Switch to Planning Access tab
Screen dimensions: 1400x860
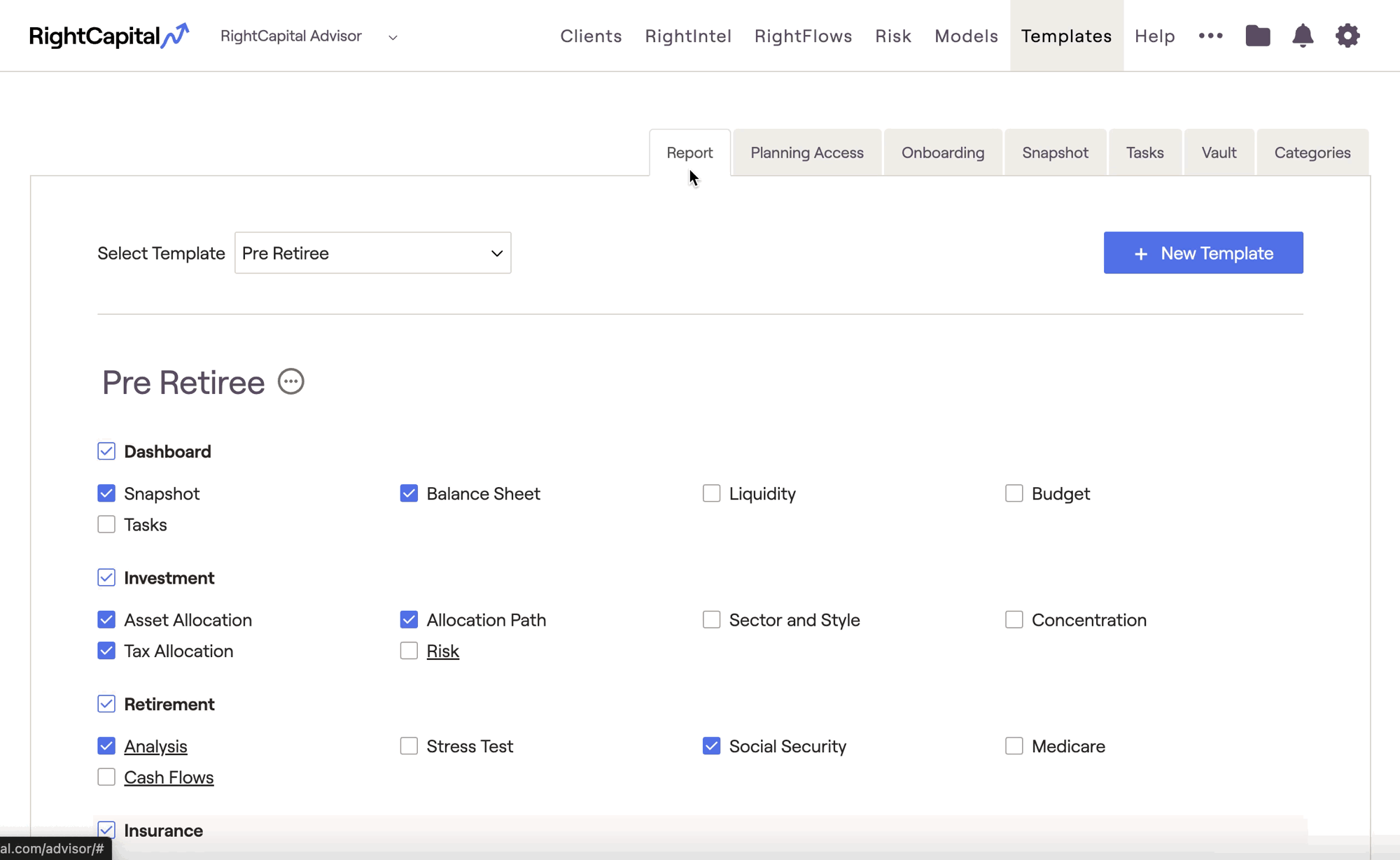point(806,153)
